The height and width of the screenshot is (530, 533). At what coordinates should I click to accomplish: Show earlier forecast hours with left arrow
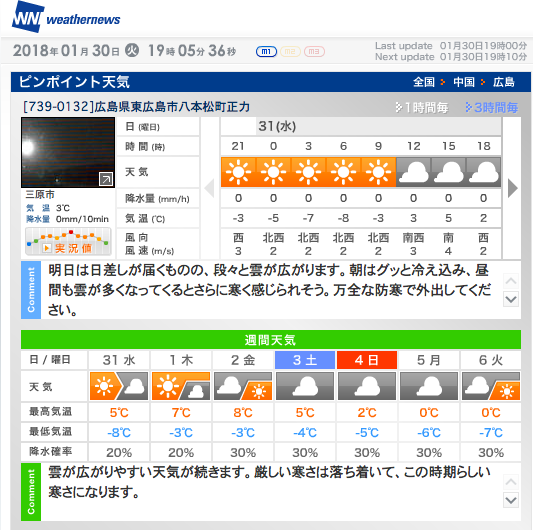[209, 188]
